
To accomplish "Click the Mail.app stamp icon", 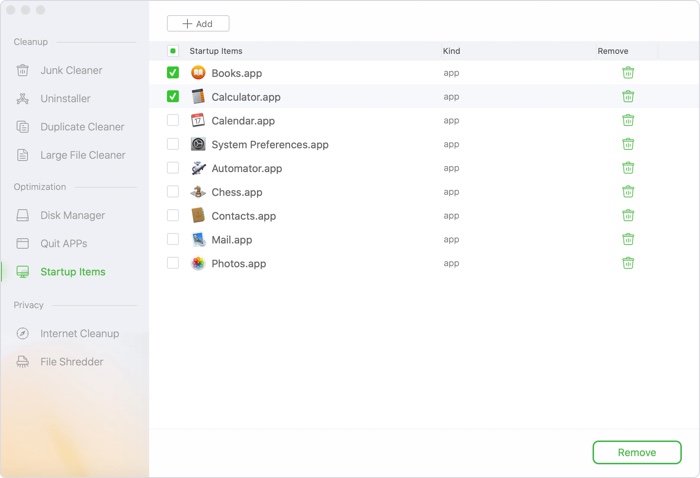I will pyautogui.click(x=198, y=239).
